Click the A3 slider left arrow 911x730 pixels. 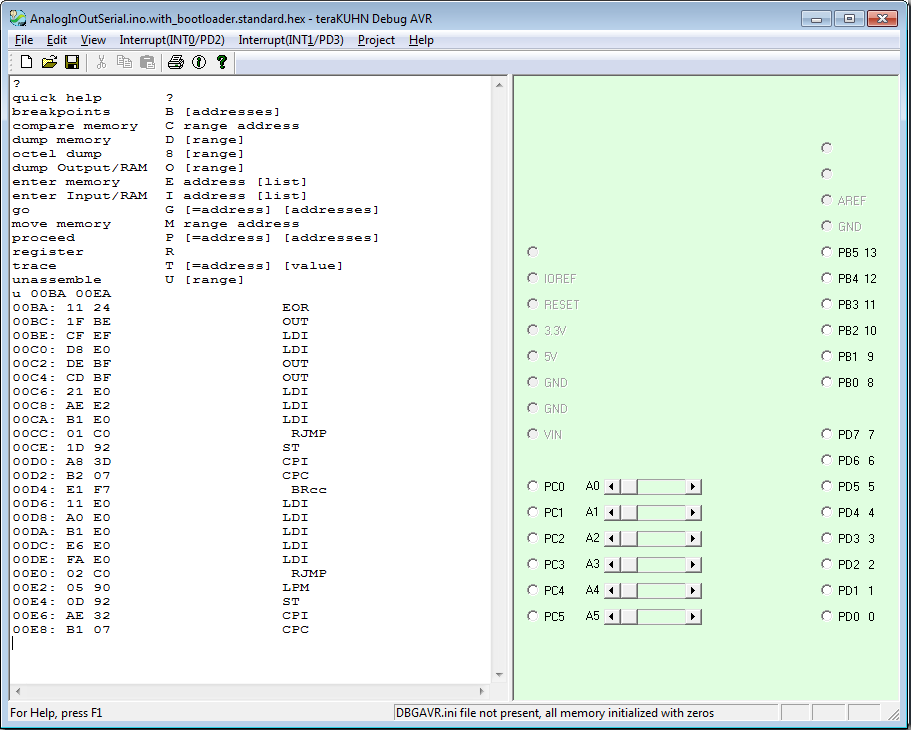(612, 565)
